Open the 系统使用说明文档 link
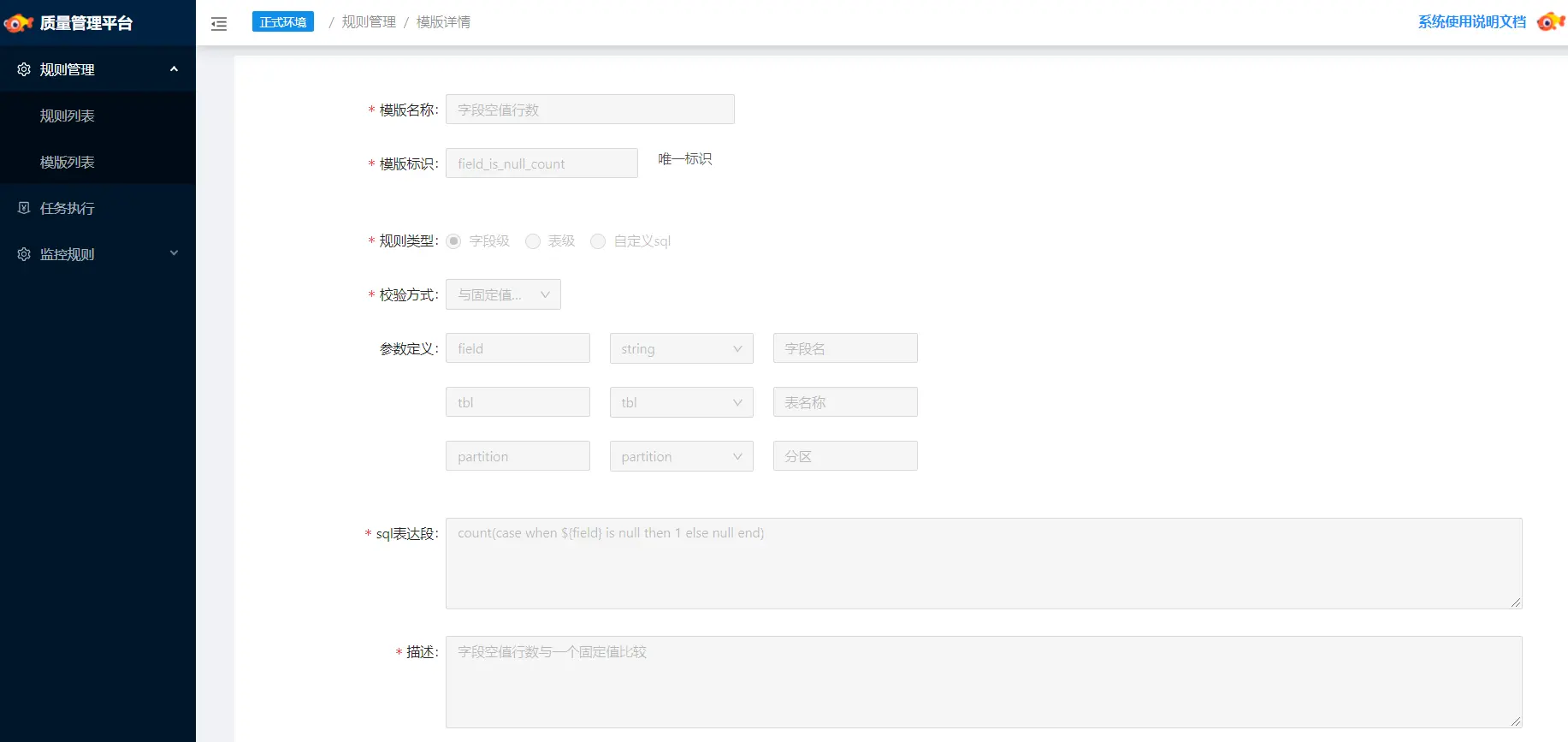 pyautogui.click(x=1471, y=22)
